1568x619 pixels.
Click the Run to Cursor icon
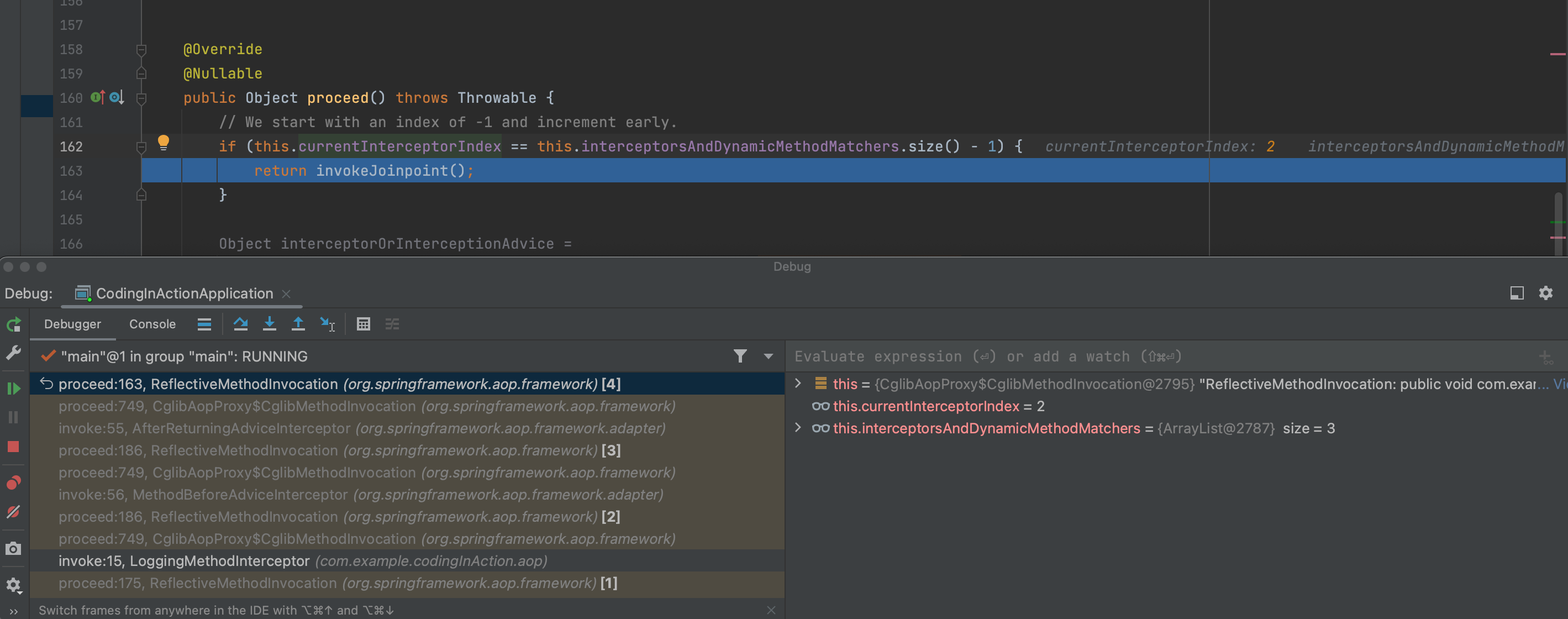[x=328, y=324]
